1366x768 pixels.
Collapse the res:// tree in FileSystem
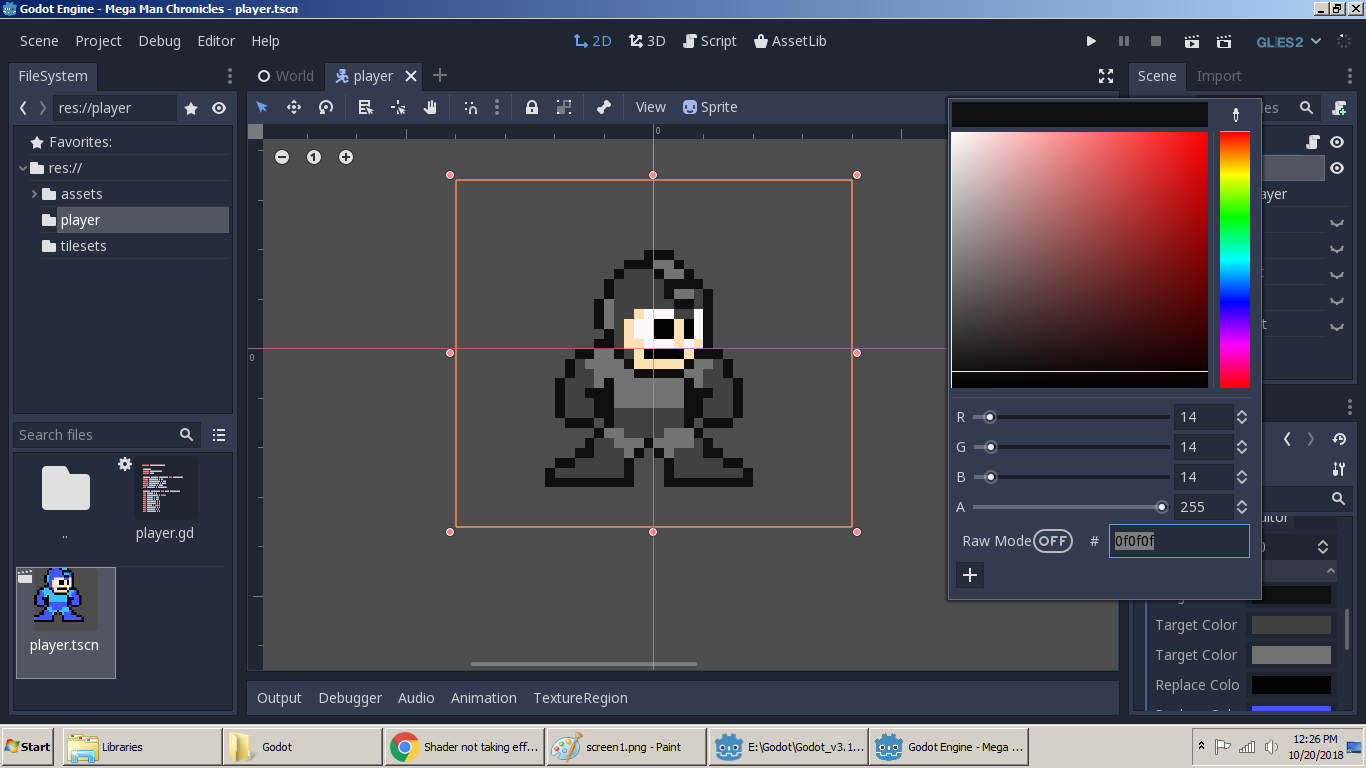(22, 168)
